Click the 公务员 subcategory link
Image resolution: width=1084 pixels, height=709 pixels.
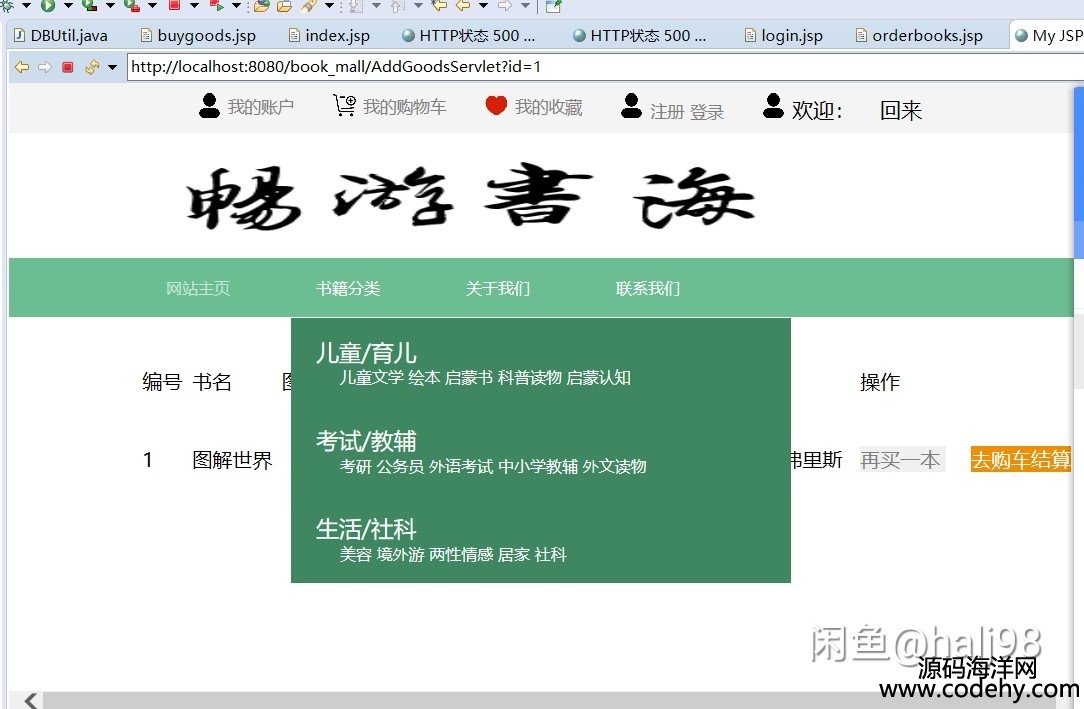[x=400, y=466]
